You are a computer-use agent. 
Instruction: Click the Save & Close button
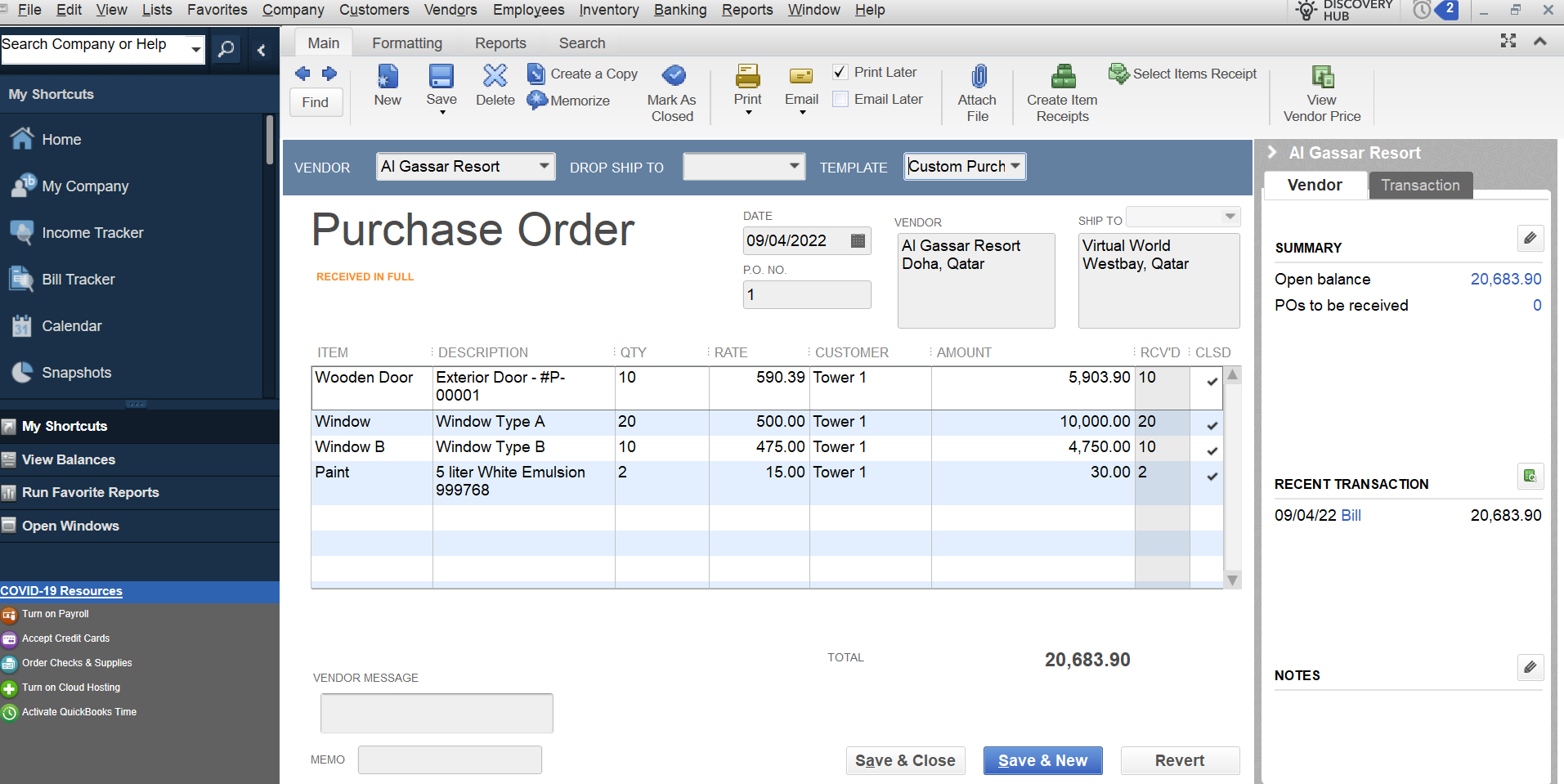click(x=905, y=760)
